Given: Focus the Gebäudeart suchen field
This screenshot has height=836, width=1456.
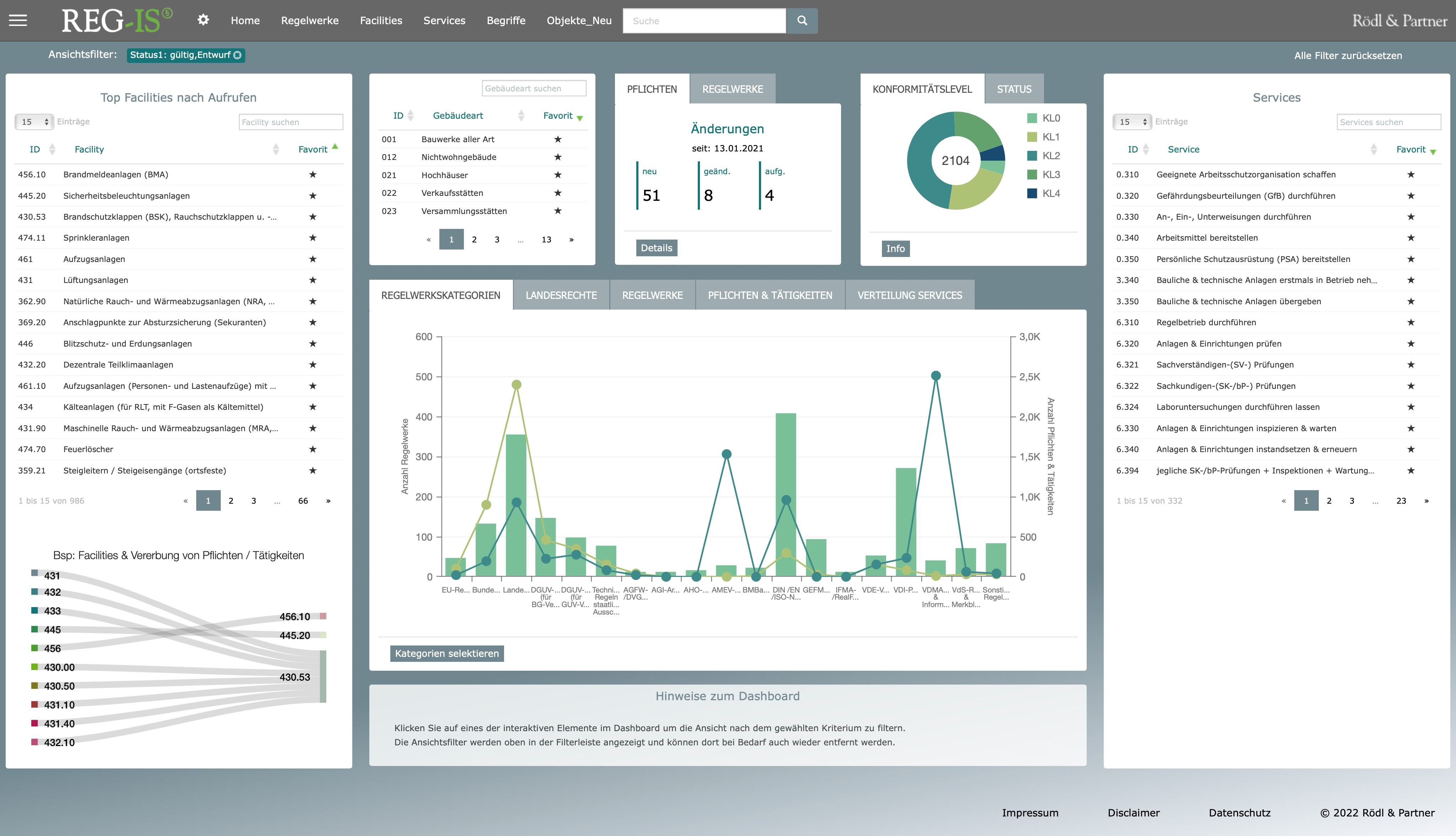Looking at the screenshot, I should (534, 89).
